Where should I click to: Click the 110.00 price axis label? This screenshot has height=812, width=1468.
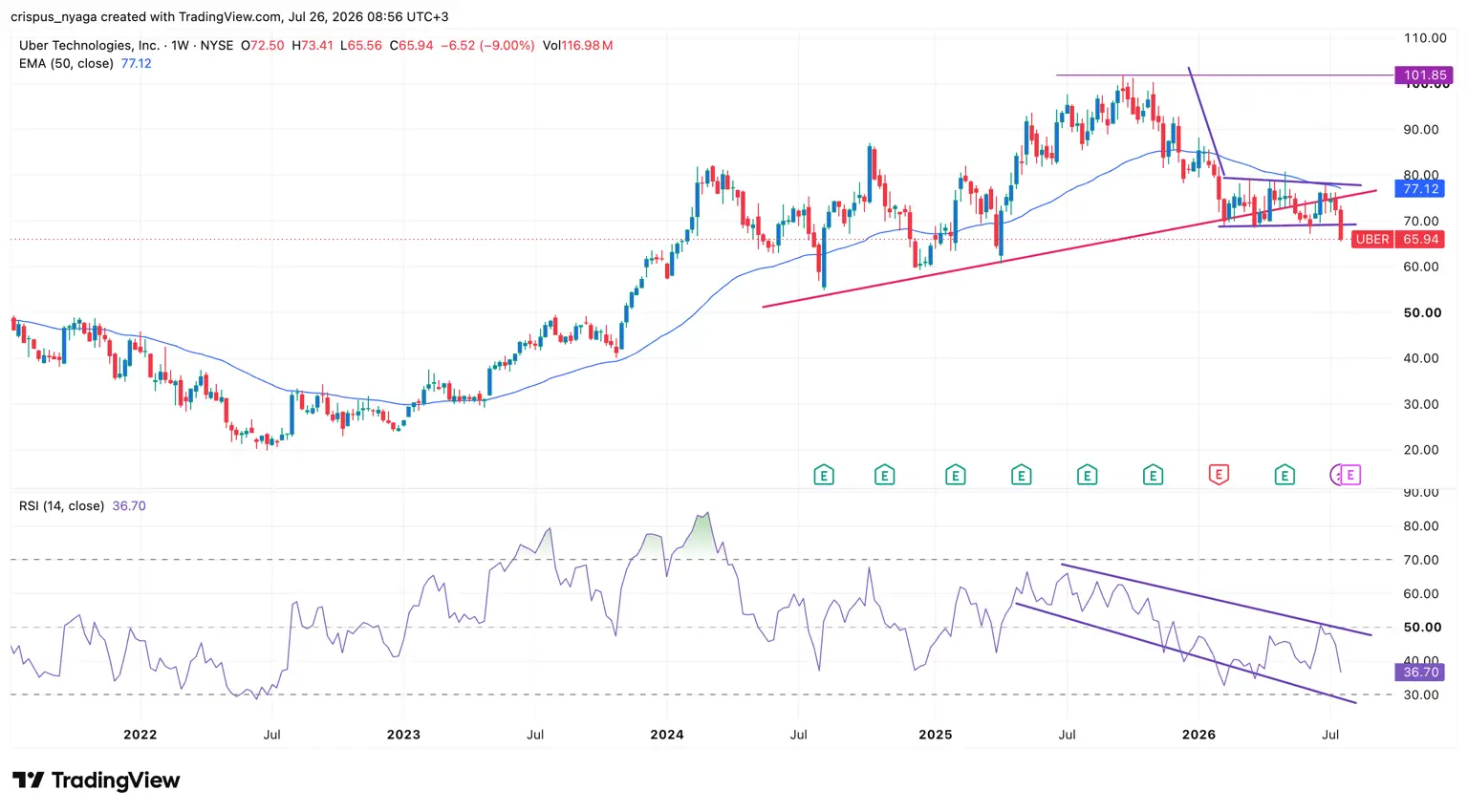1424,38
